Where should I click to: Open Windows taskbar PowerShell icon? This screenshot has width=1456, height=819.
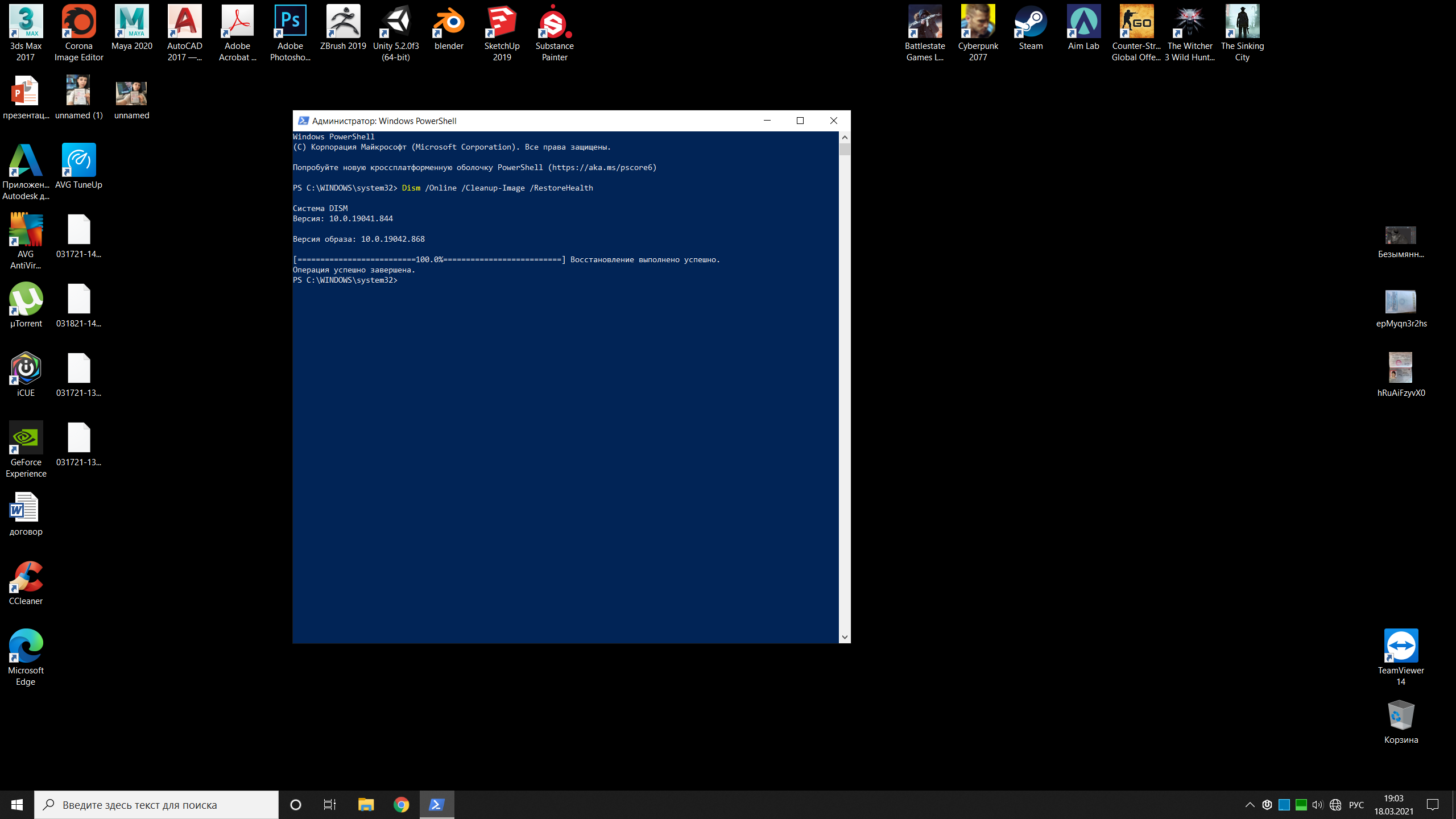437,804
